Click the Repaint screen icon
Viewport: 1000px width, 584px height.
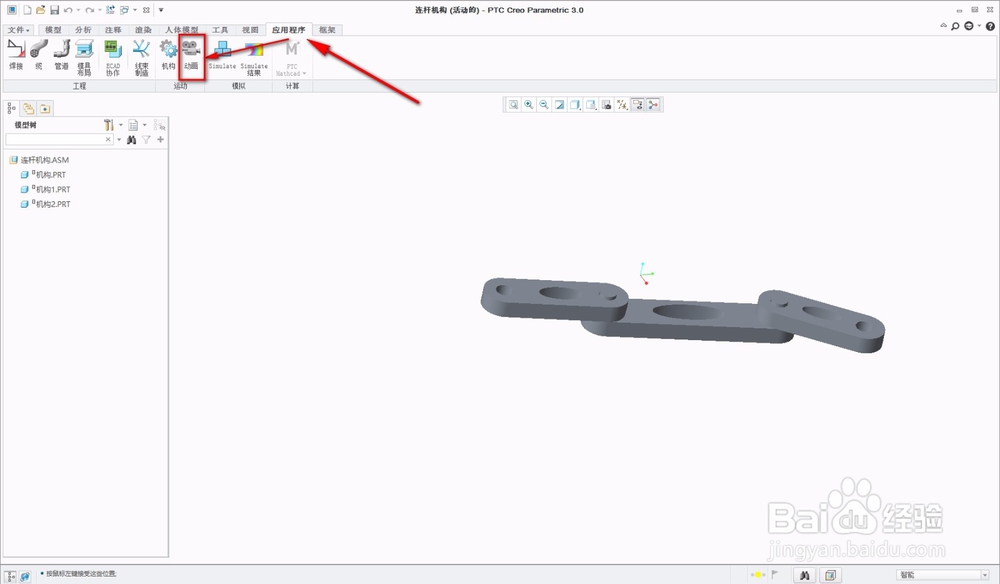click(559, 105)
